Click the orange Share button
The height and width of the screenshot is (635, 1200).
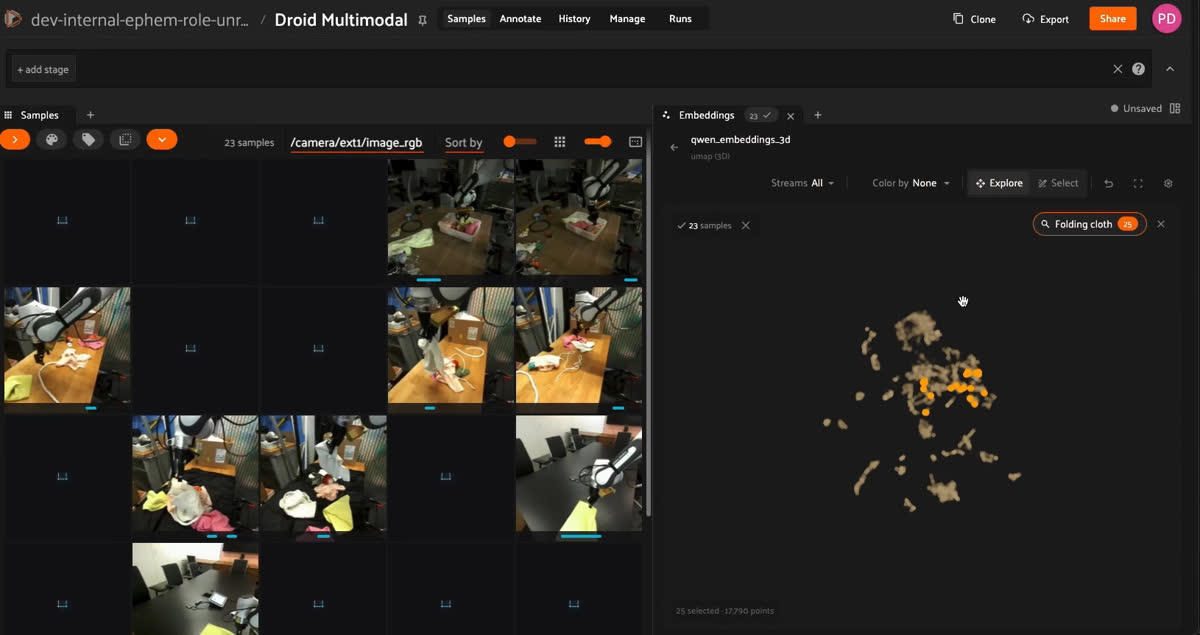1113,19
